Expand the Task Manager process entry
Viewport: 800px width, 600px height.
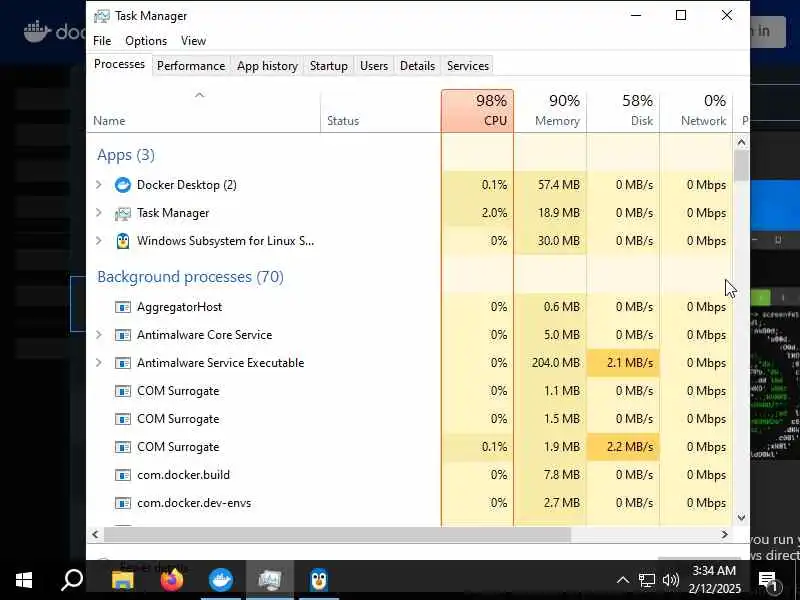(99, 213)
